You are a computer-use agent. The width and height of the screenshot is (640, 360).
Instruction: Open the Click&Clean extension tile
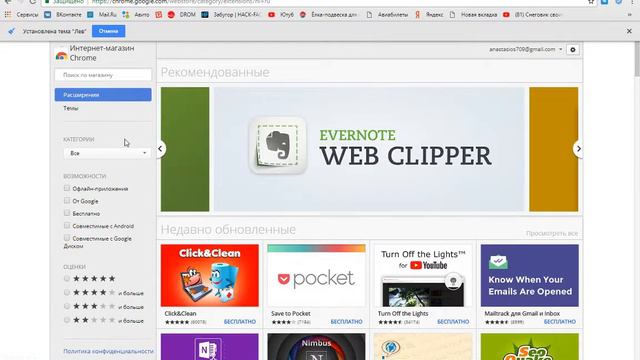(x=210, y=276)
